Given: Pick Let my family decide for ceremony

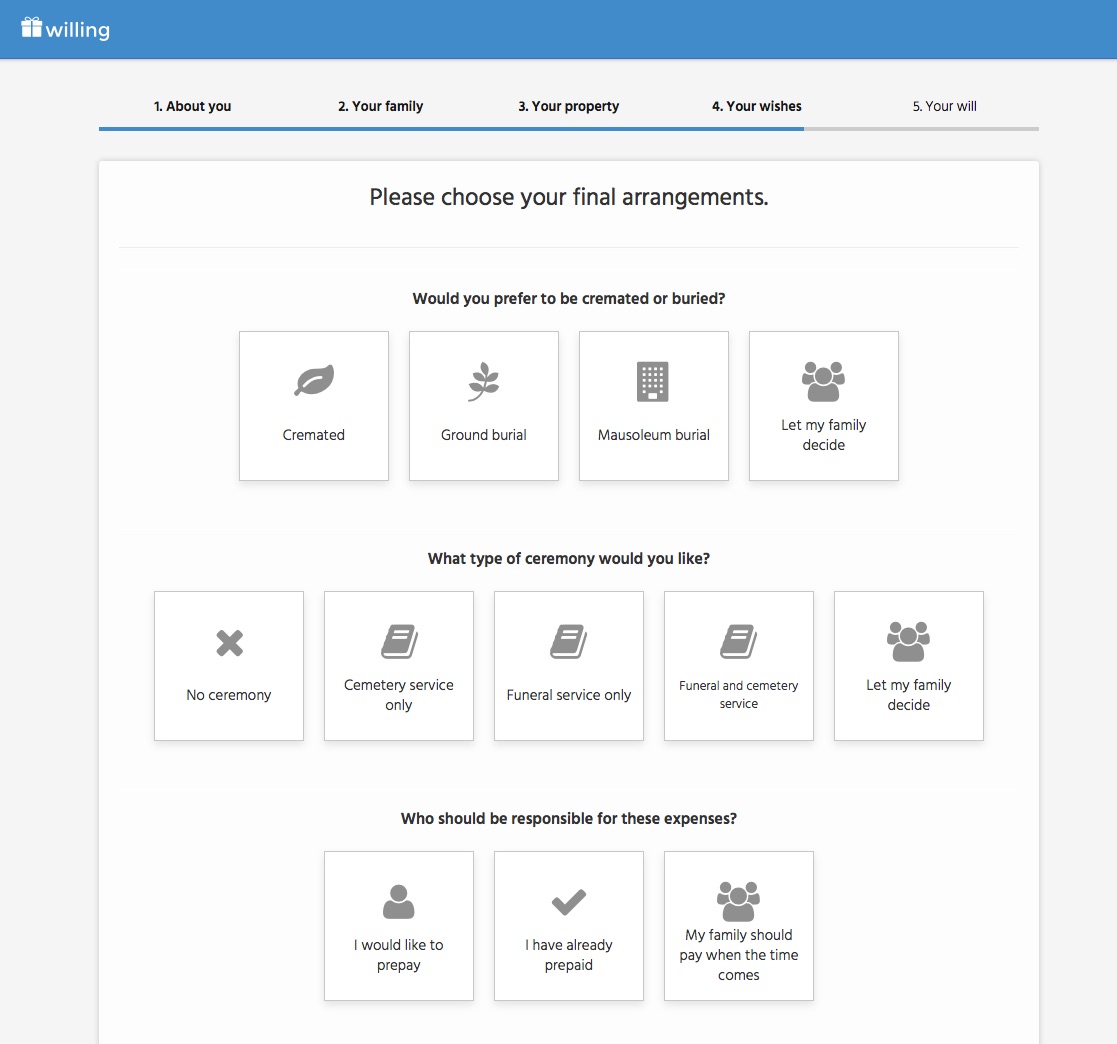Looking at the screenshot, I should point(909,666).
